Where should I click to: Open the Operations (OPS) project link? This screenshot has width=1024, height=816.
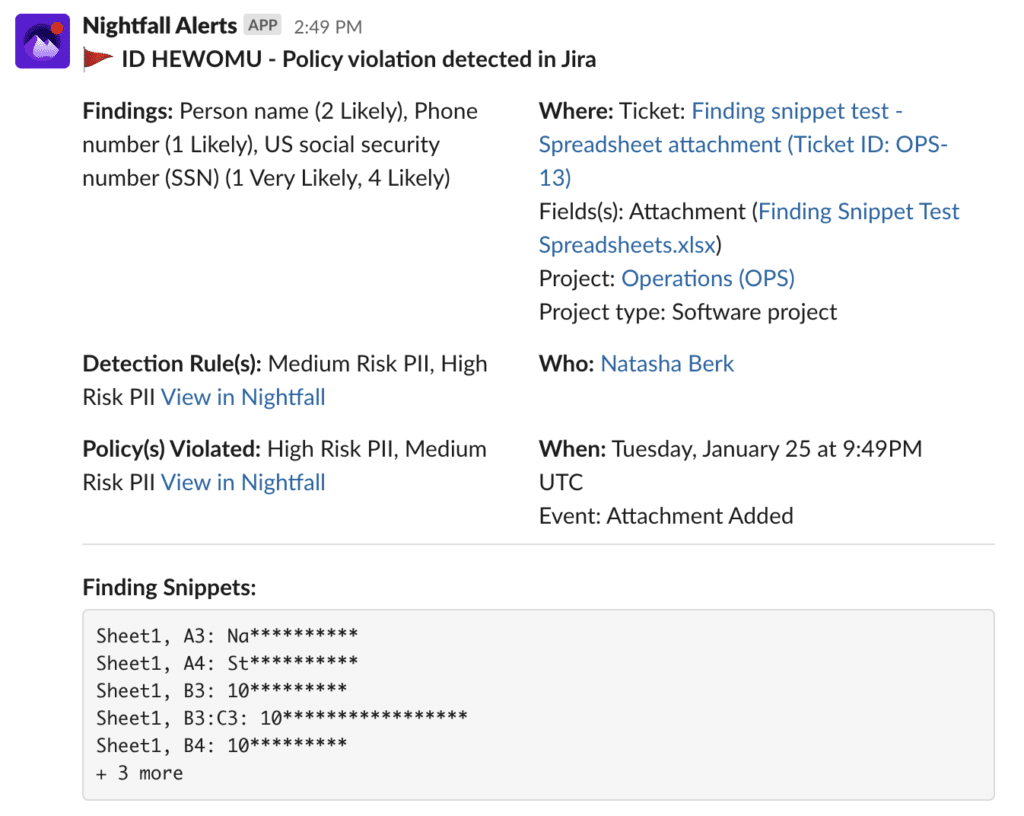(708, 279)
